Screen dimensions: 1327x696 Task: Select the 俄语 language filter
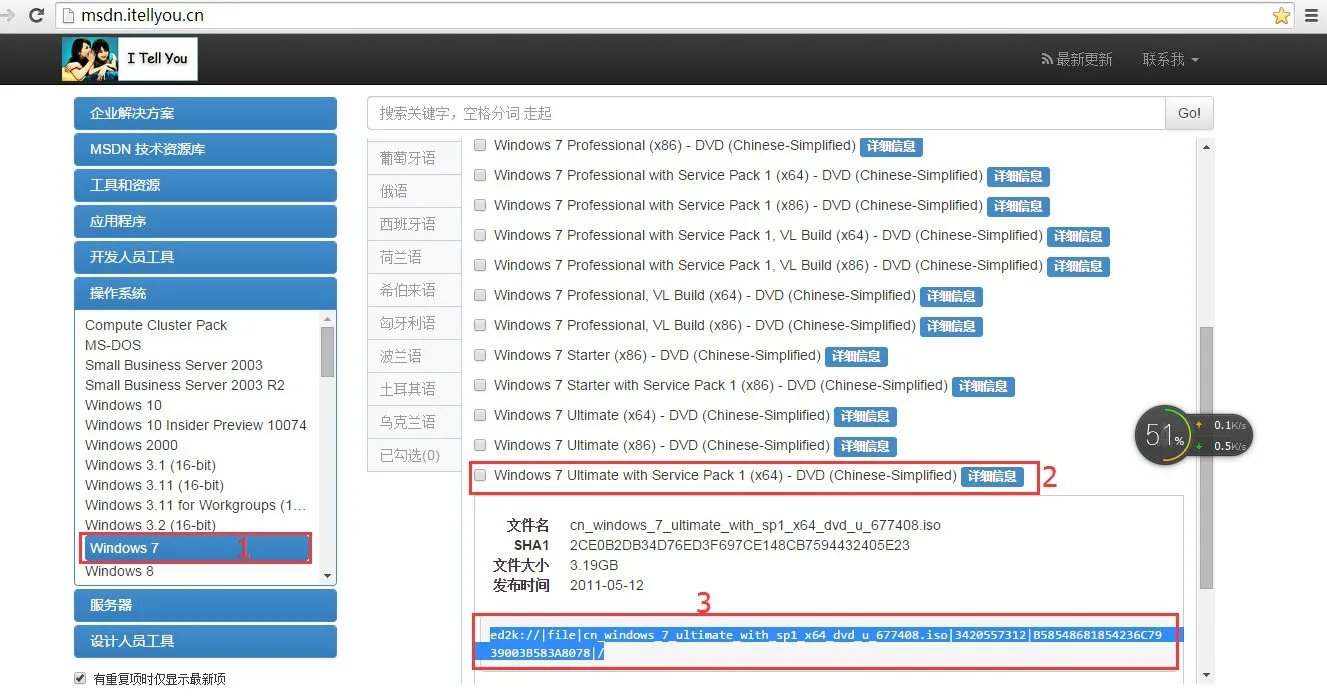(x=414, y=190)
